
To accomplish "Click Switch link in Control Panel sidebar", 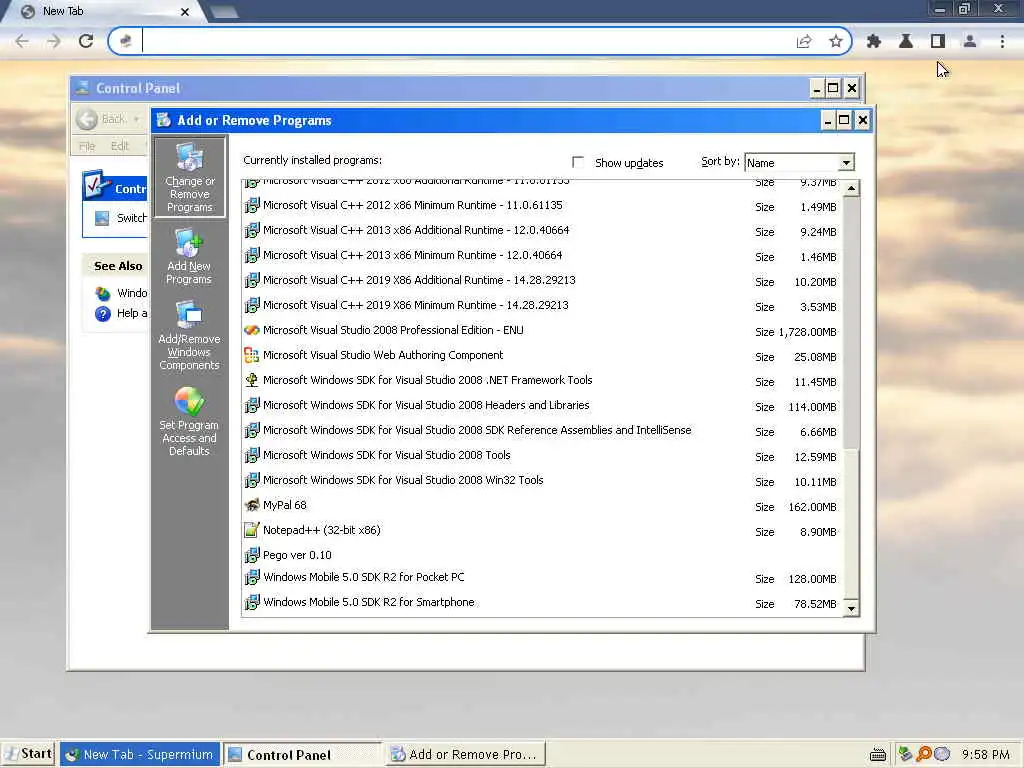I will tap(131, 217).
